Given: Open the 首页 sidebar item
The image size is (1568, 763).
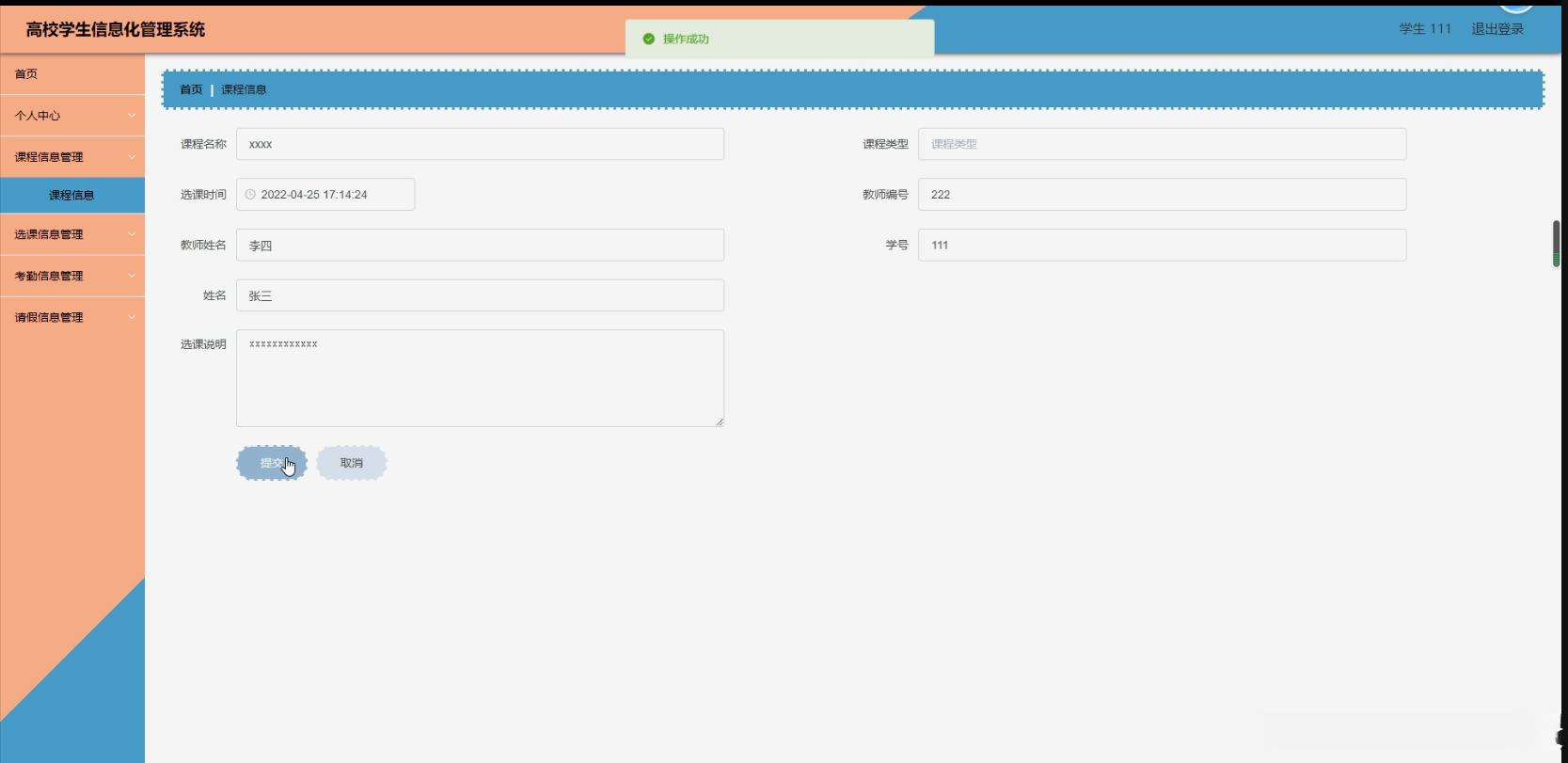Looking at the screenshot, I should [72, 74].
